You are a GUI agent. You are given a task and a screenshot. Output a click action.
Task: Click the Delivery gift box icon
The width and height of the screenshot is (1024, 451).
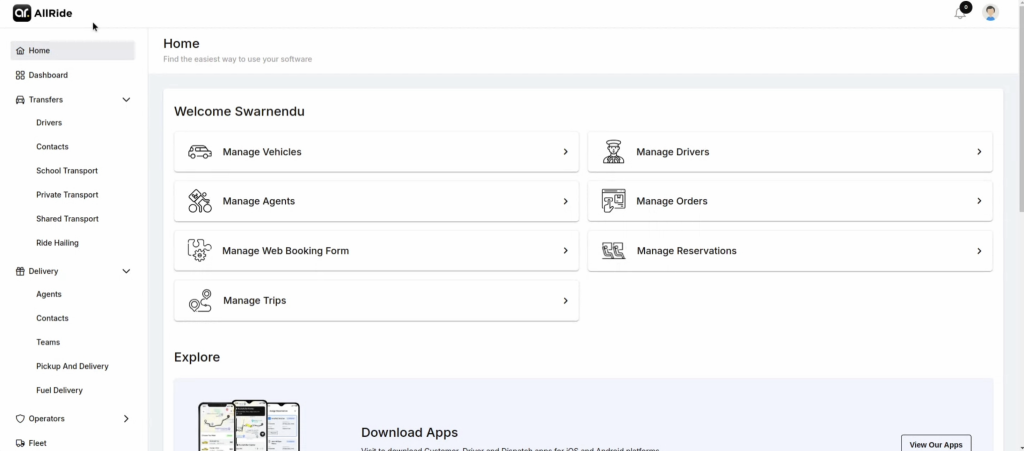coord(20,271)
